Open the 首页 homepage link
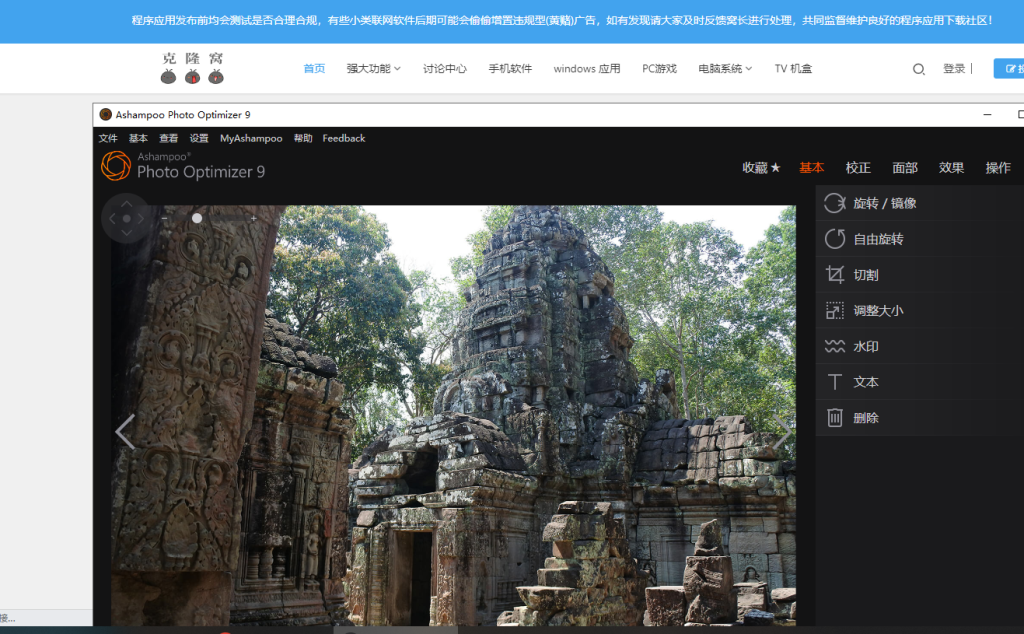Viewport: 1024px width, 634px height. (x=314, y=69)
